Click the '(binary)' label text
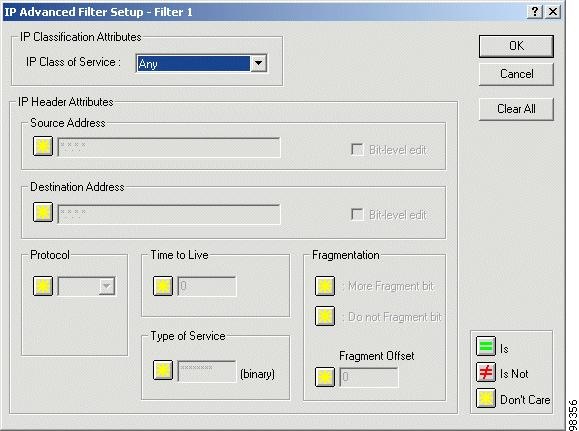Image resolution: width=579 pixels, height=431 pixels. 257,374
